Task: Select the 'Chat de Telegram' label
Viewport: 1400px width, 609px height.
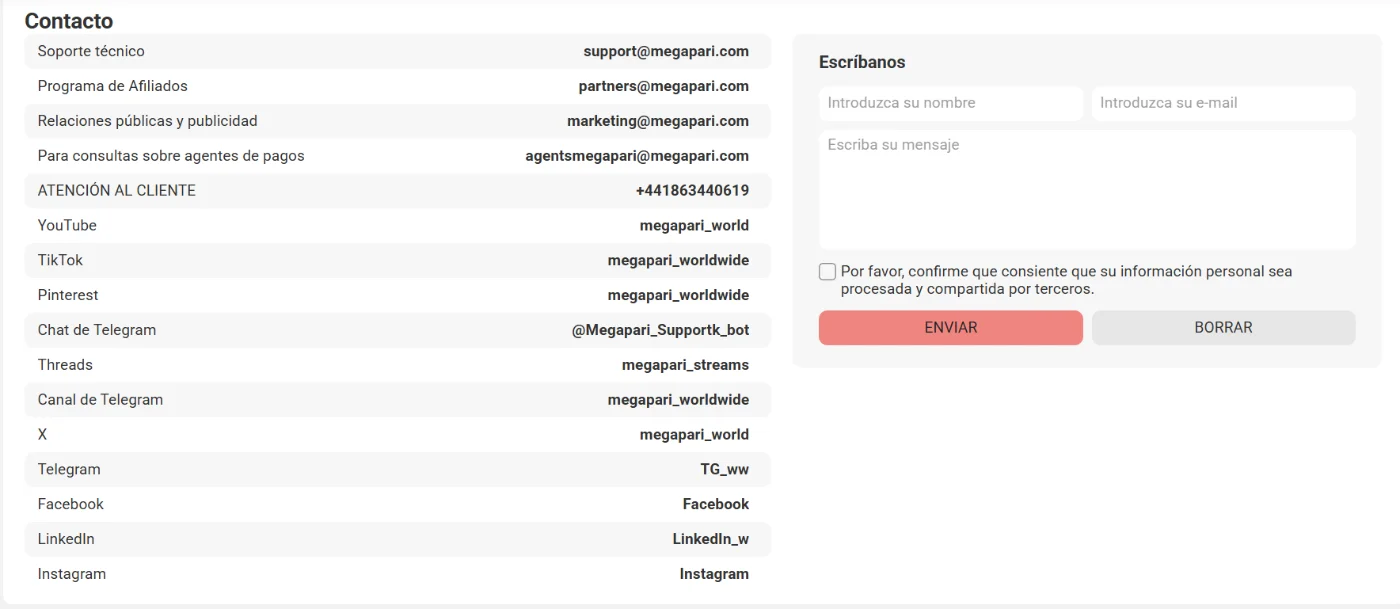Action: pos(97,330)
